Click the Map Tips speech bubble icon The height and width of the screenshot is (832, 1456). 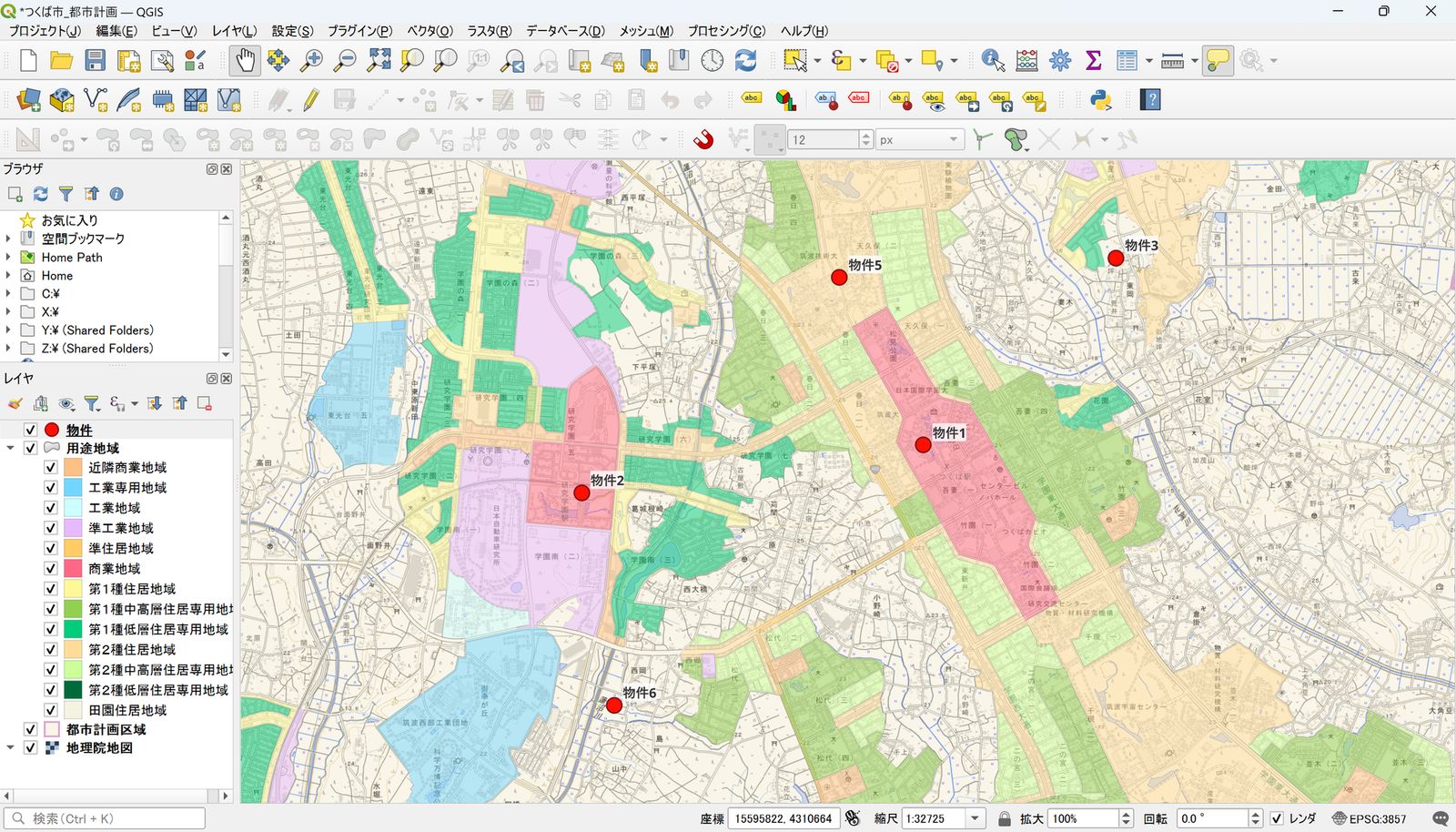click(1218, 60)
